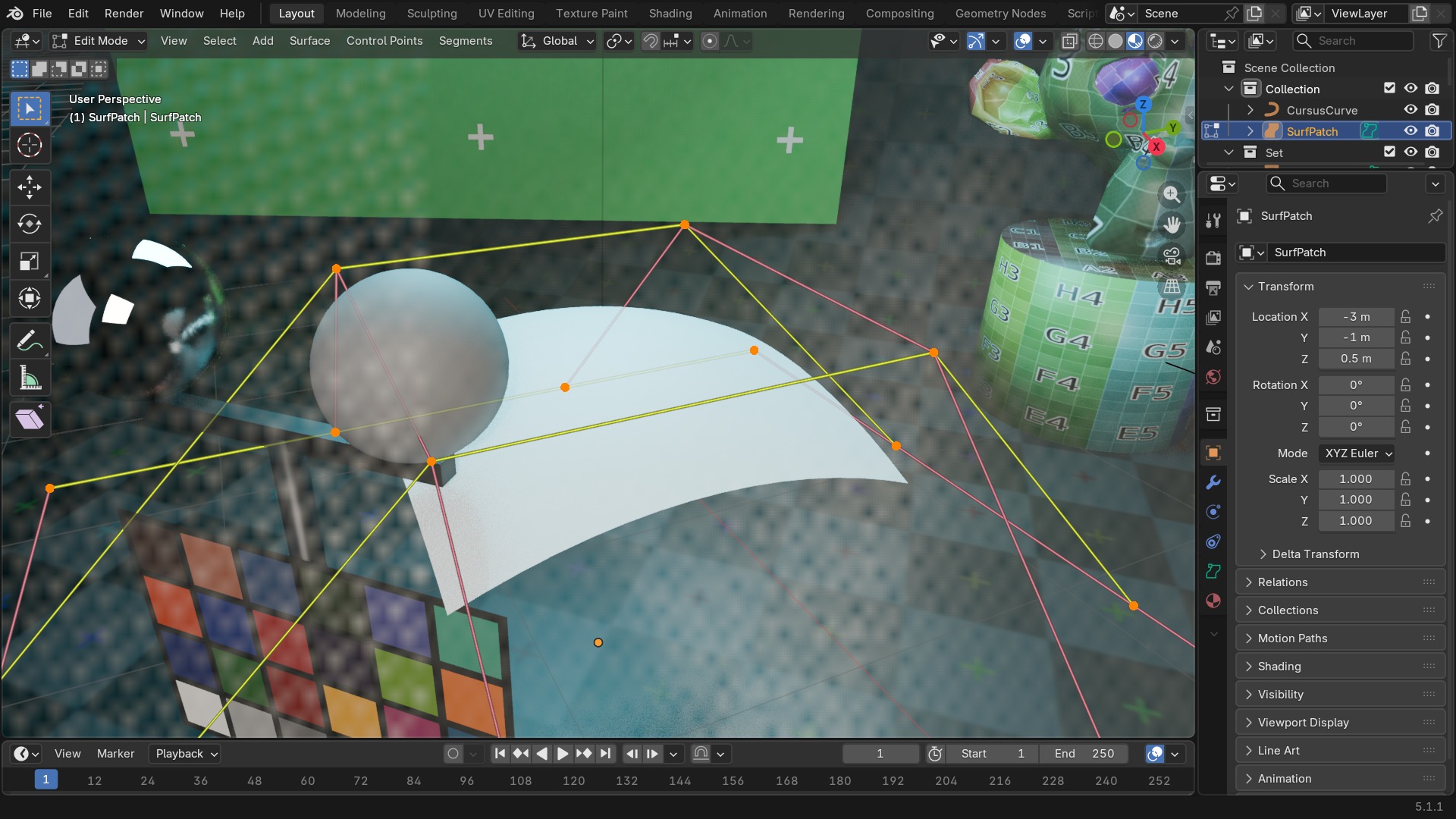
Task: Open the Render properties tab
Action: (x=1213, y=258)
